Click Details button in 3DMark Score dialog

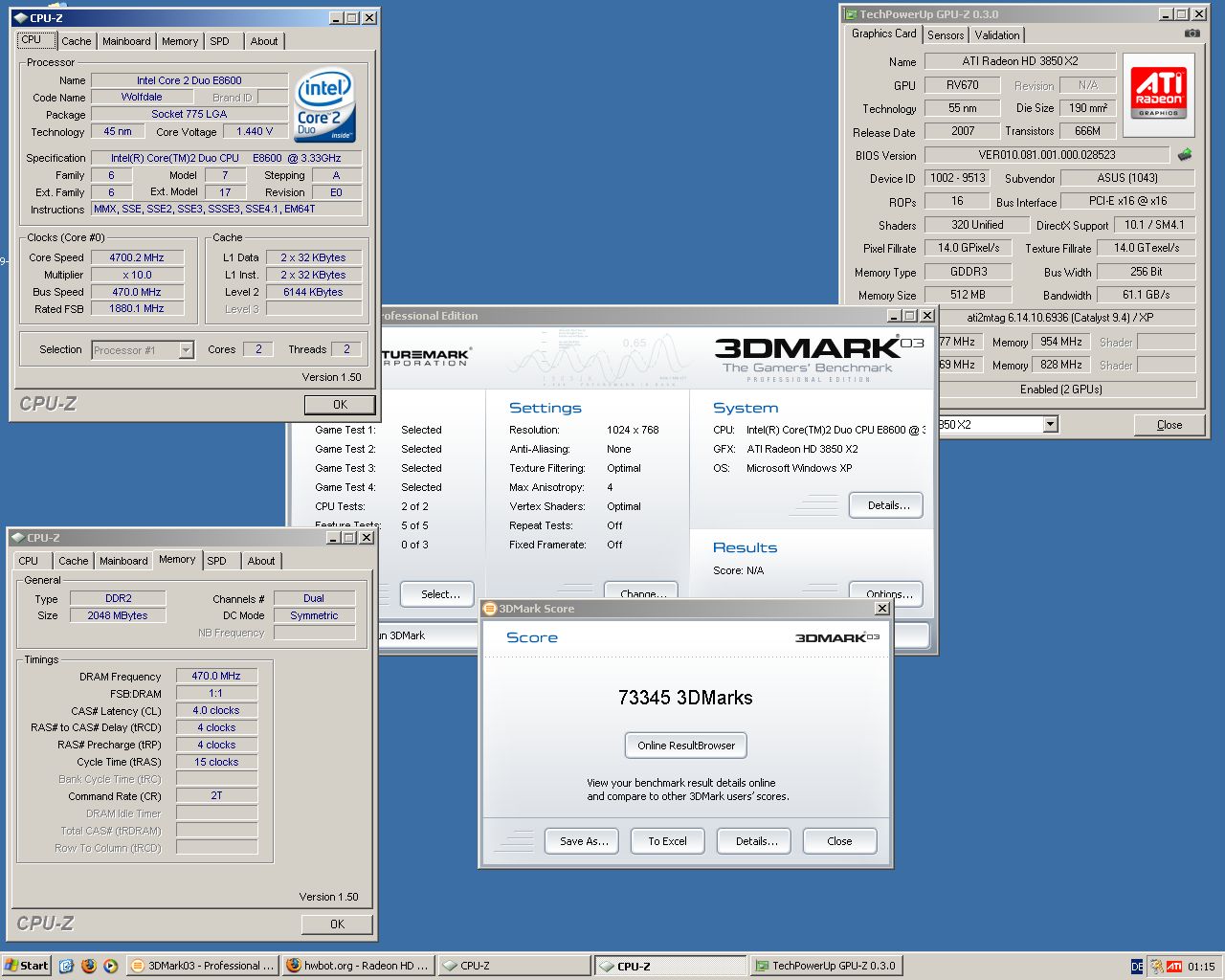(x=756, y=841)
